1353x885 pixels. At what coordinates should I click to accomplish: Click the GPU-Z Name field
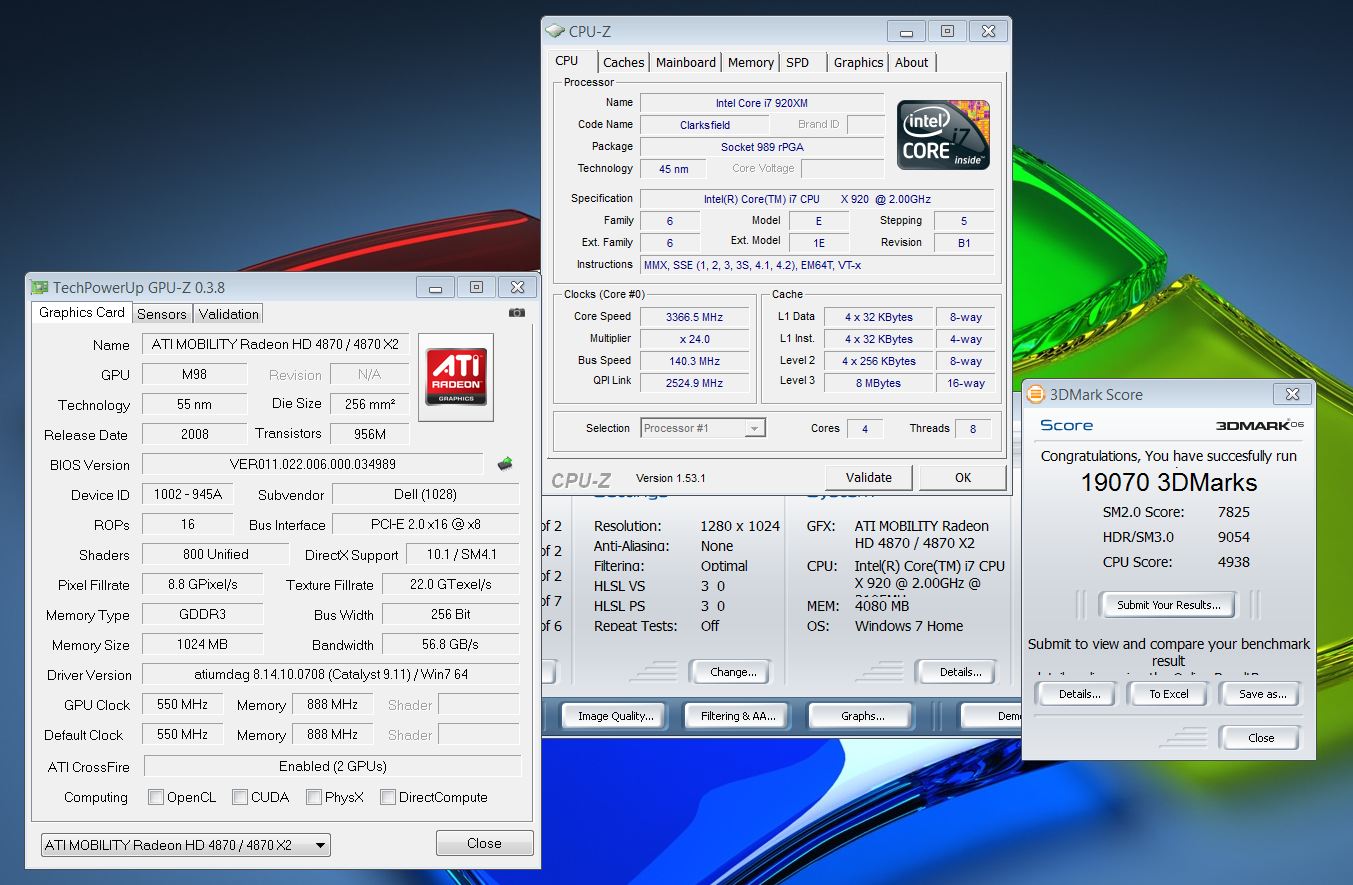coord(275,344)
